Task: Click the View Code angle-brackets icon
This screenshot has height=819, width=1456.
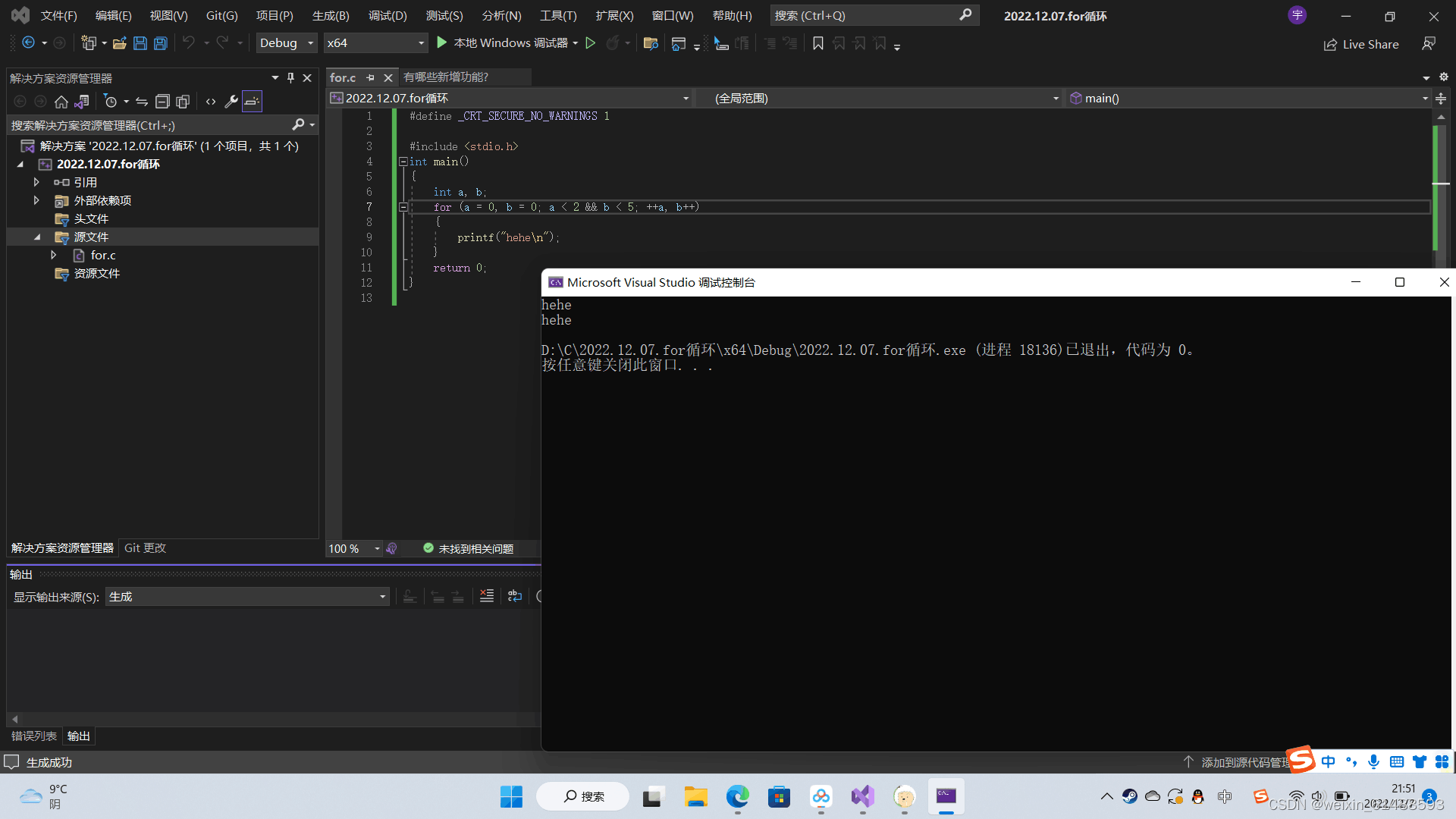Action: [x=211, y=101]
